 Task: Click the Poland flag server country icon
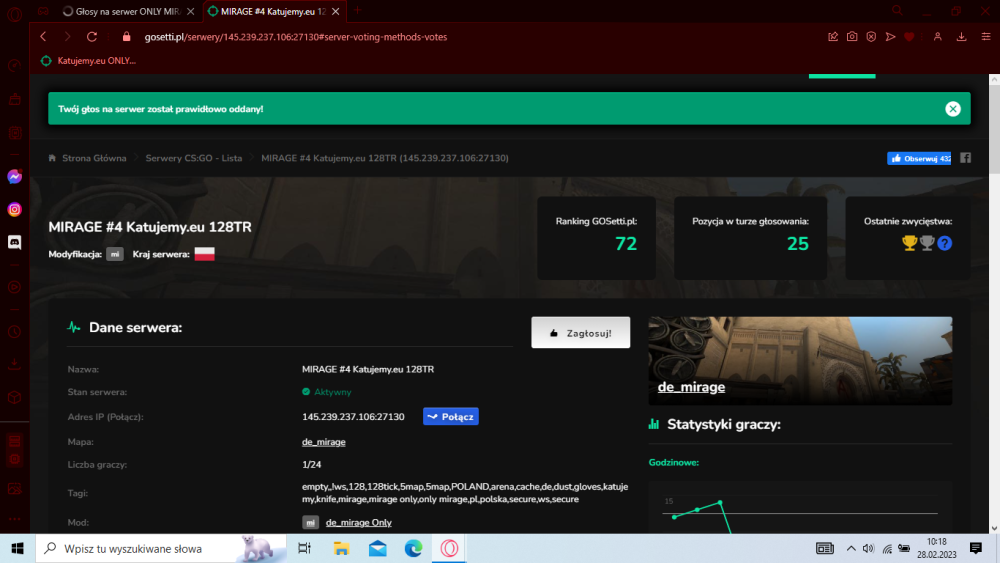[x=205, y=254]
